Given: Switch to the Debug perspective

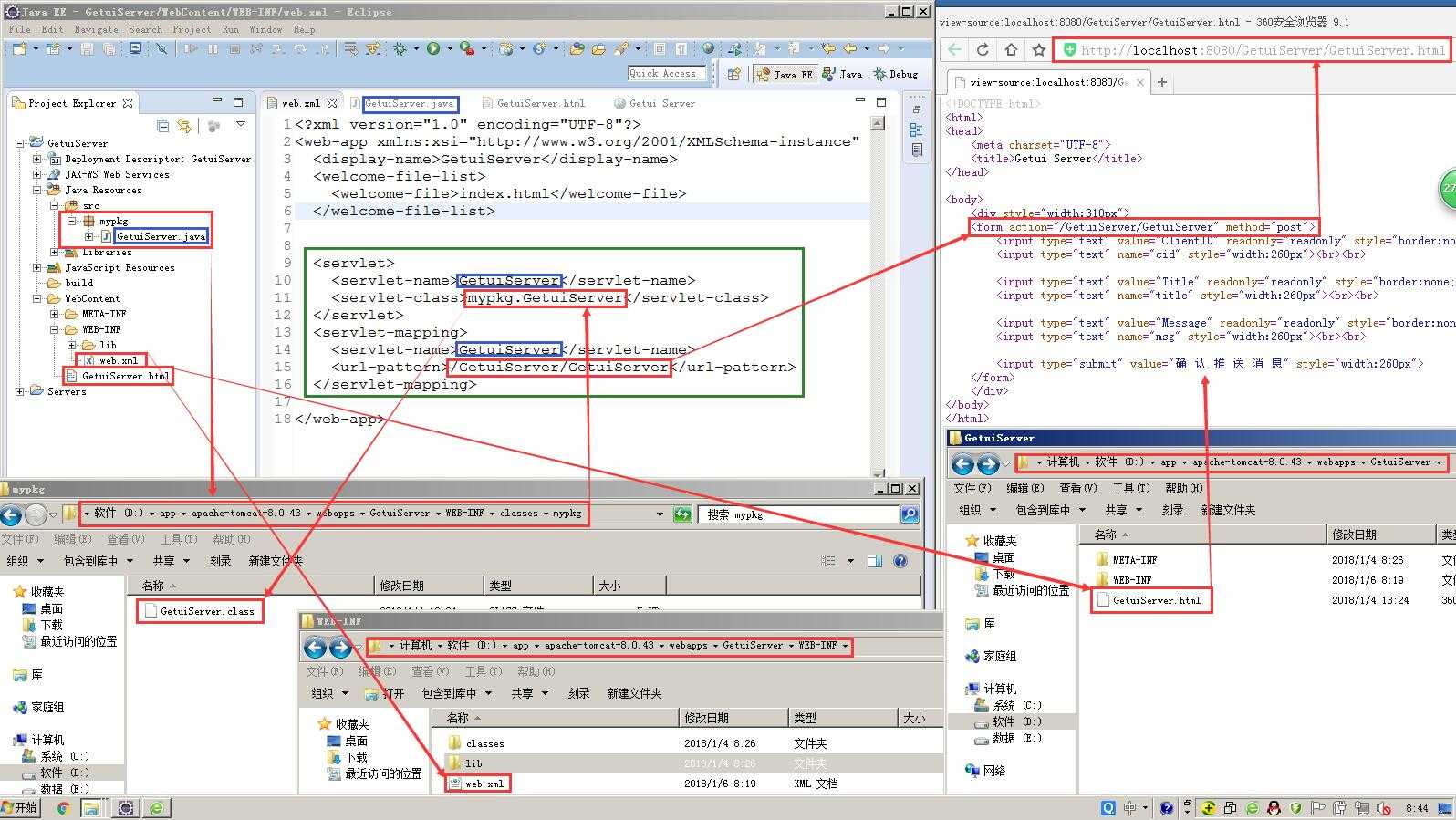Looking at the screenshot, I should tap(896, 74).
